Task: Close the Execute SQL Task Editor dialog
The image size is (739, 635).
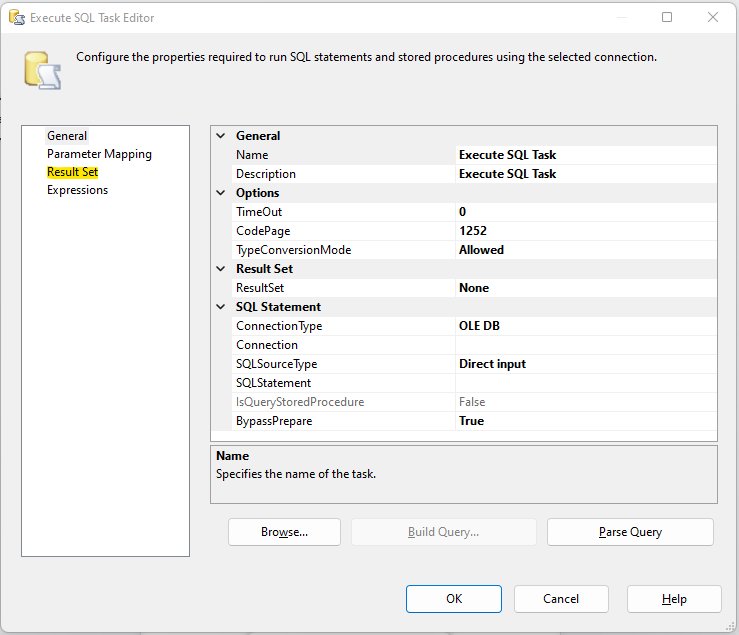Action: (x=712, y=18)
